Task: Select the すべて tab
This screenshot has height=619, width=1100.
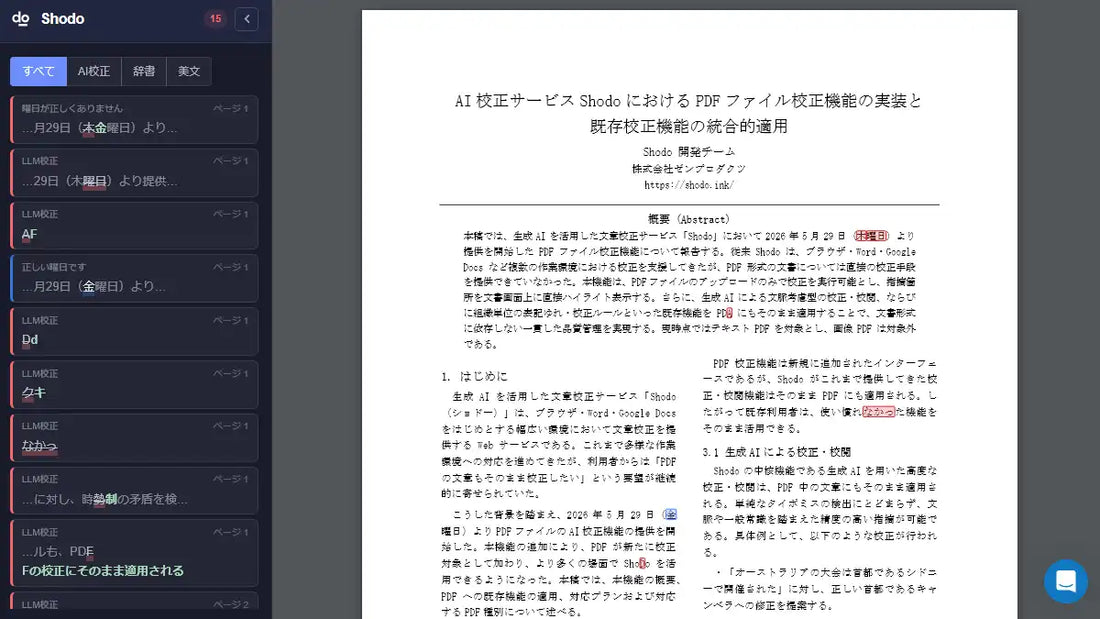Action: pyautogui.click(x=39, y=71)
